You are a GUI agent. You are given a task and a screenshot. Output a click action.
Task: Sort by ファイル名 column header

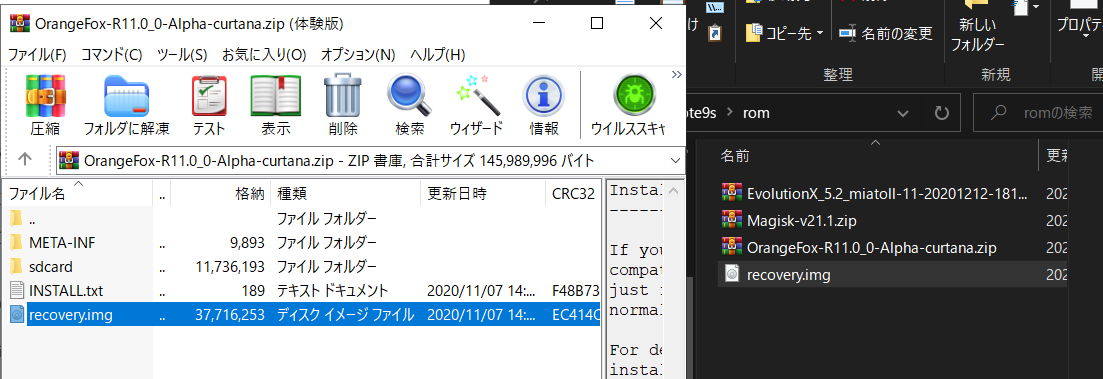[x=77, y=193]
